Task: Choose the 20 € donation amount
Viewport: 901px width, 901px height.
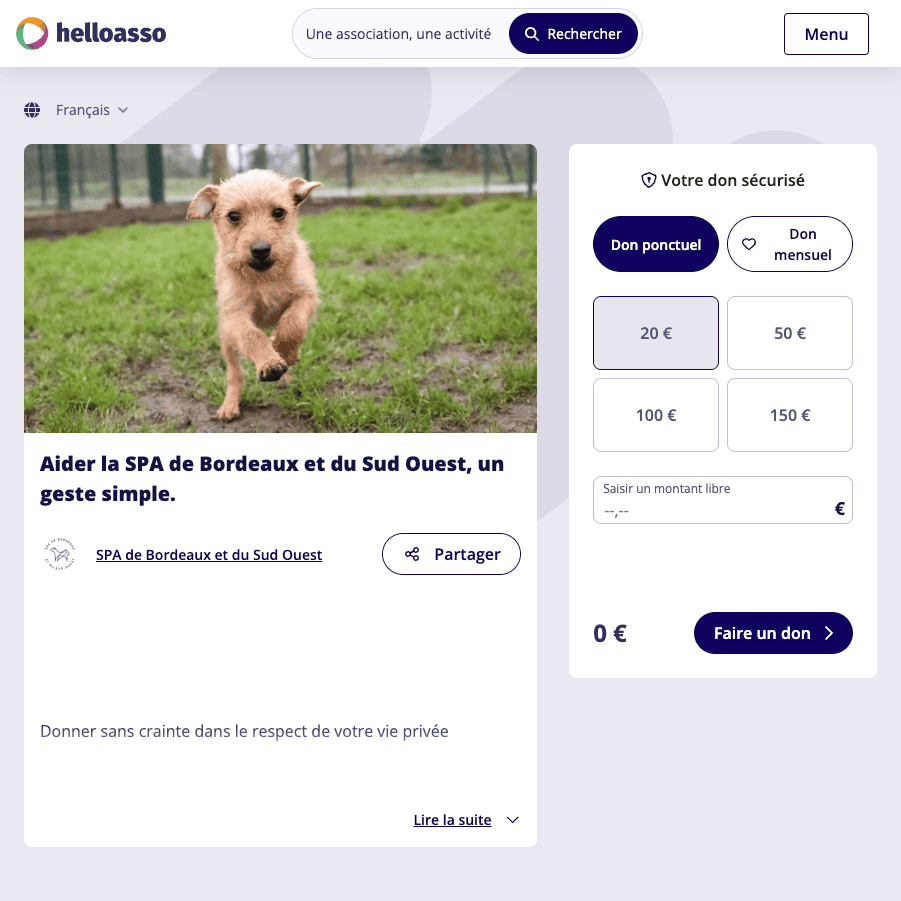Action: coord(656,333)
